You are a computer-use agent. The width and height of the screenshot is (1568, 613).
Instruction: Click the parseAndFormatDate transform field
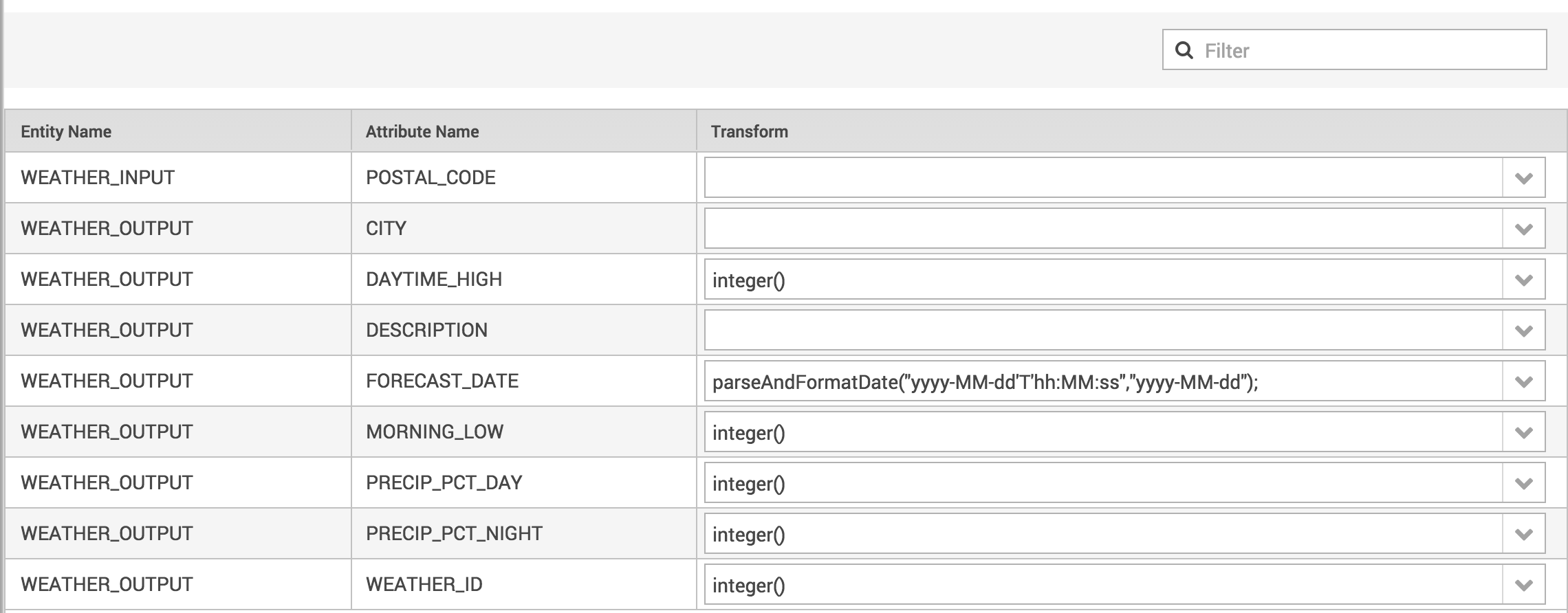click(1103, 381)
